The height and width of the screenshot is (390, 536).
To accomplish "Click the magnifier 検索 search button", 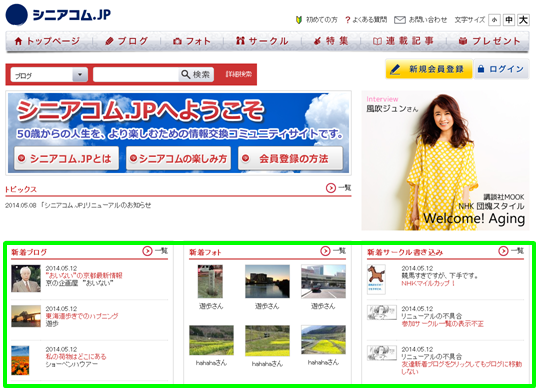I will coord(196,74).
